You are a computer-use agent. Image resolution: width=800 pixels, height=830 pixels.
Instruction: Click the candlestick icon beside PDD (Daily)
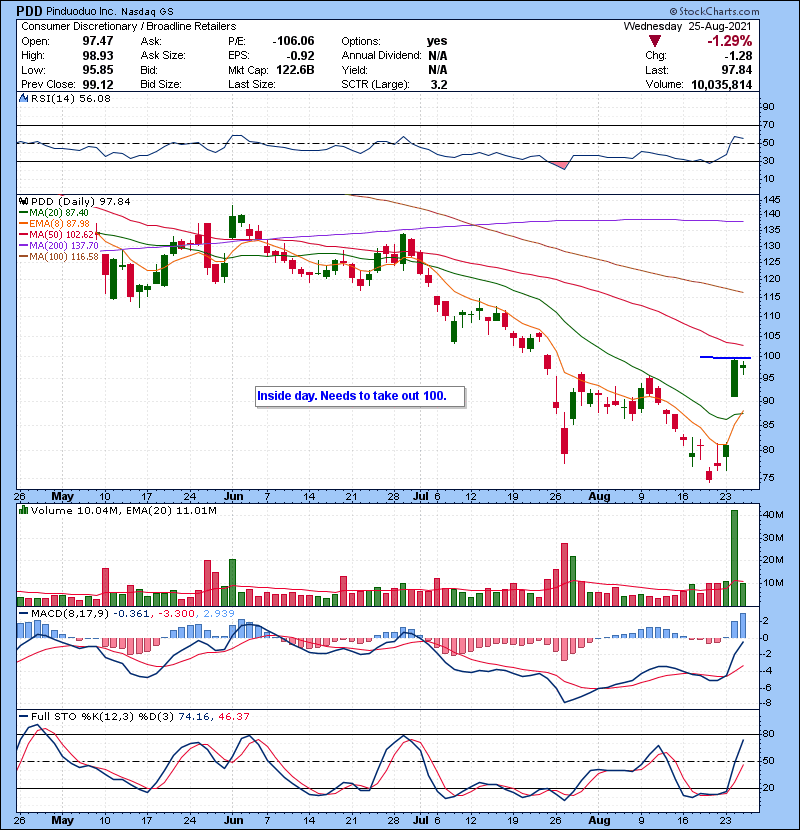tap(24, 202)
